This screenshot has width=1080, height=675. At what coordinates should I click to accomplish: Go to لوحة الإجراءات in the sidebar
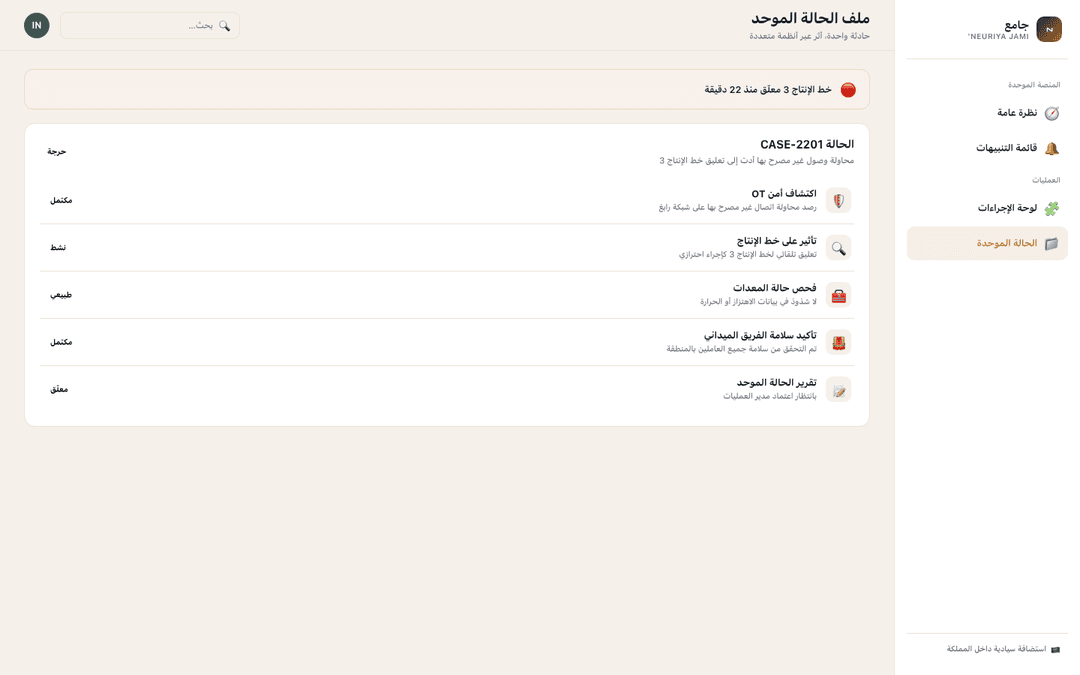point(987,208)
